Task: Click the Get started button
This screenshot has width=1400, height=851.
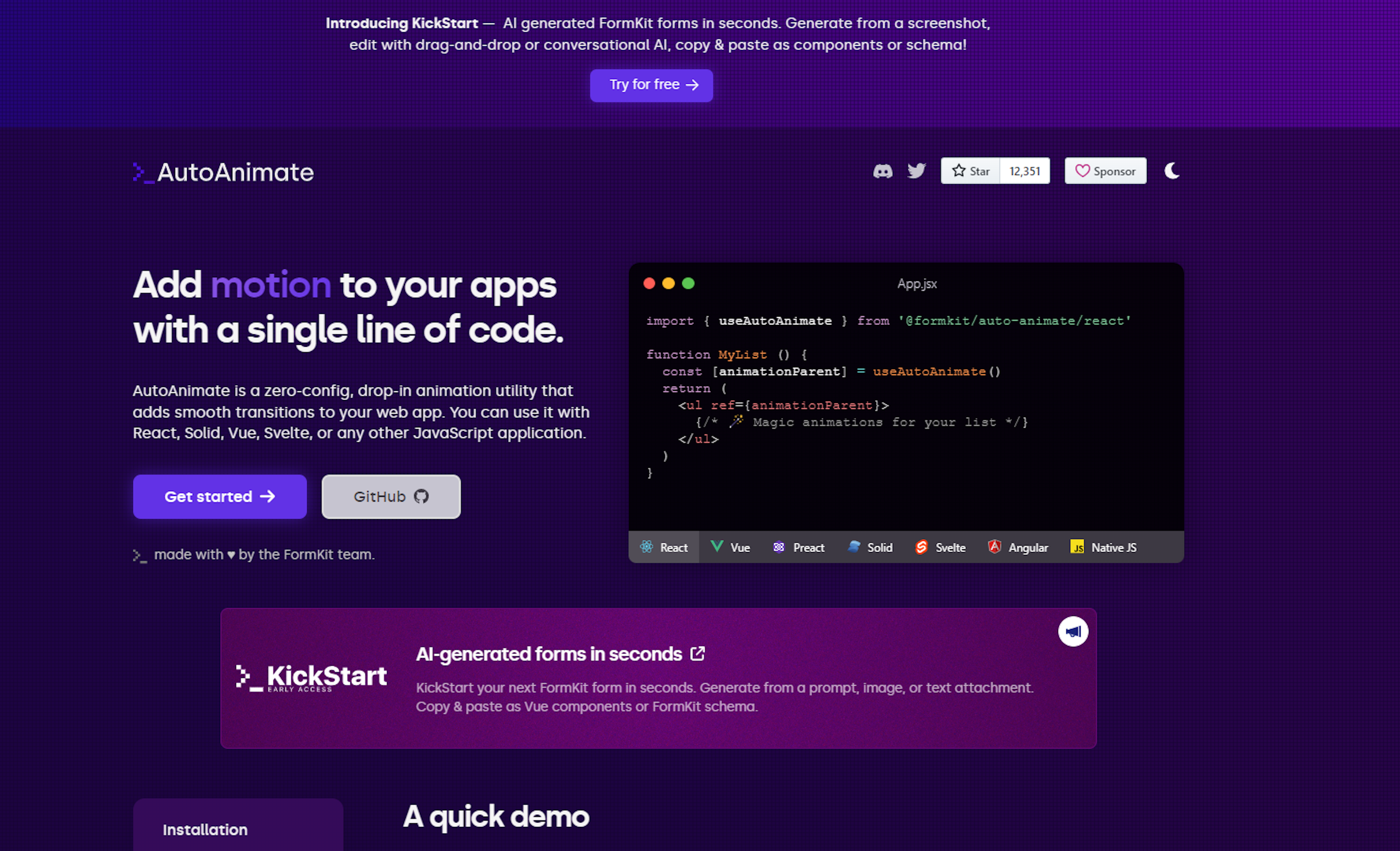Action: coord(219,496)
